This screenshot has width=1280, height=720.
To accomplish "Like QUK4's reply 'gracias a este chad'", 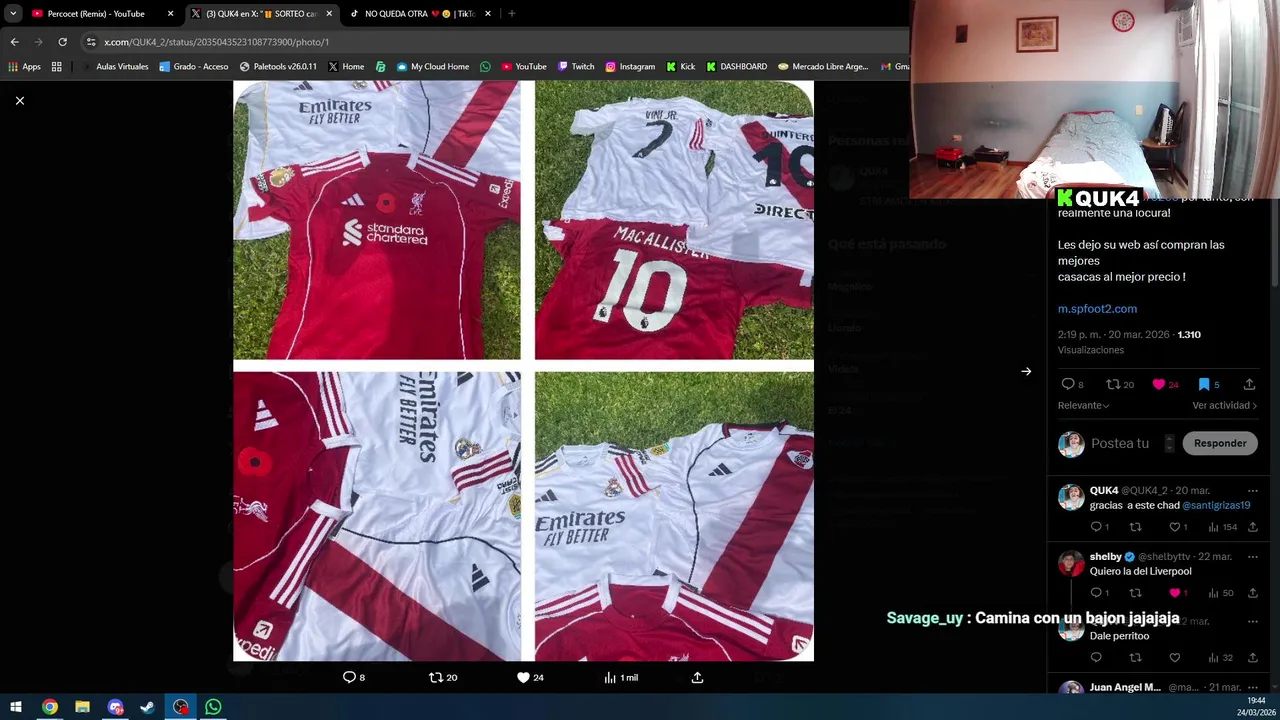I will pyautogui.click(x=1175, y=527).
